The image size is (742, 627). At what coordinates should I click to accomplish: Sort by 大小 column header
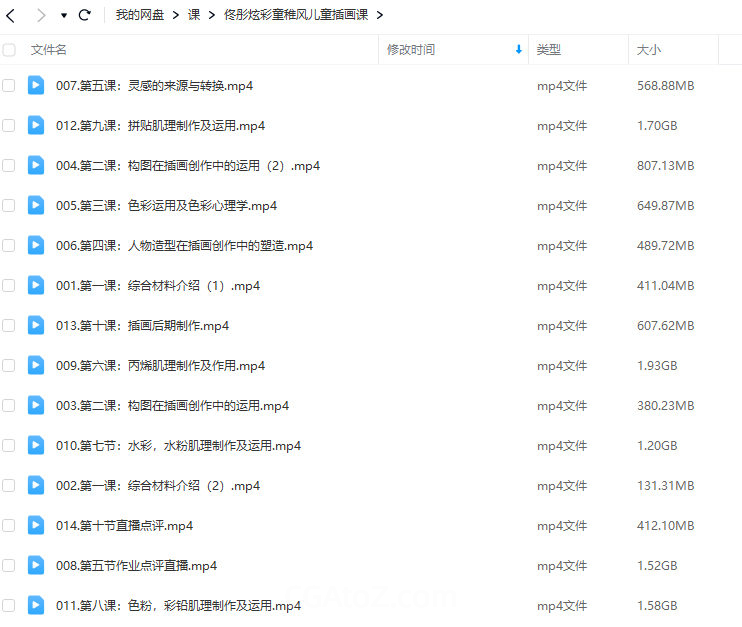649,50
